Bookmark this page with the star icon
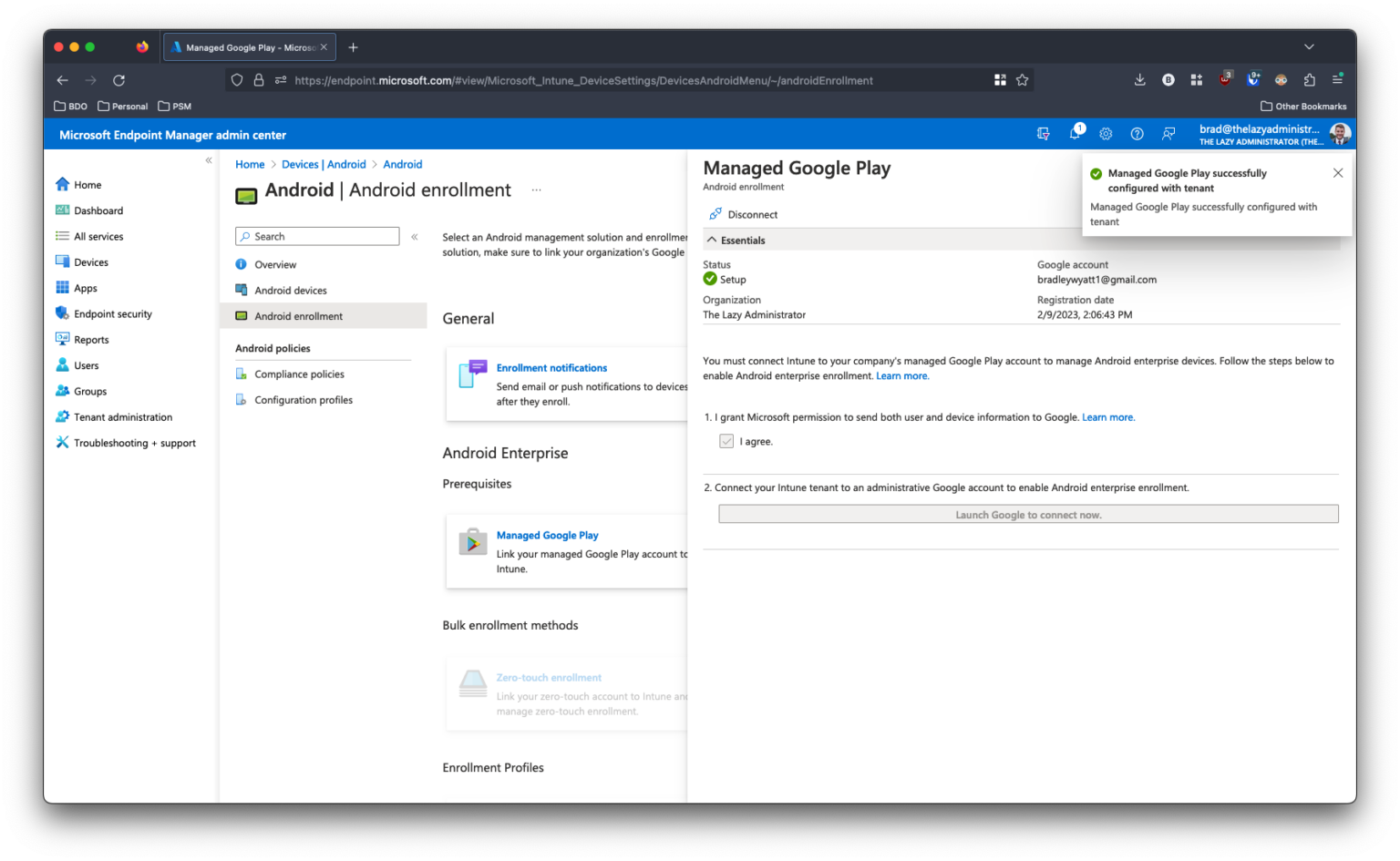Viewport: 1400px width, 861px height. point(1023,80)
